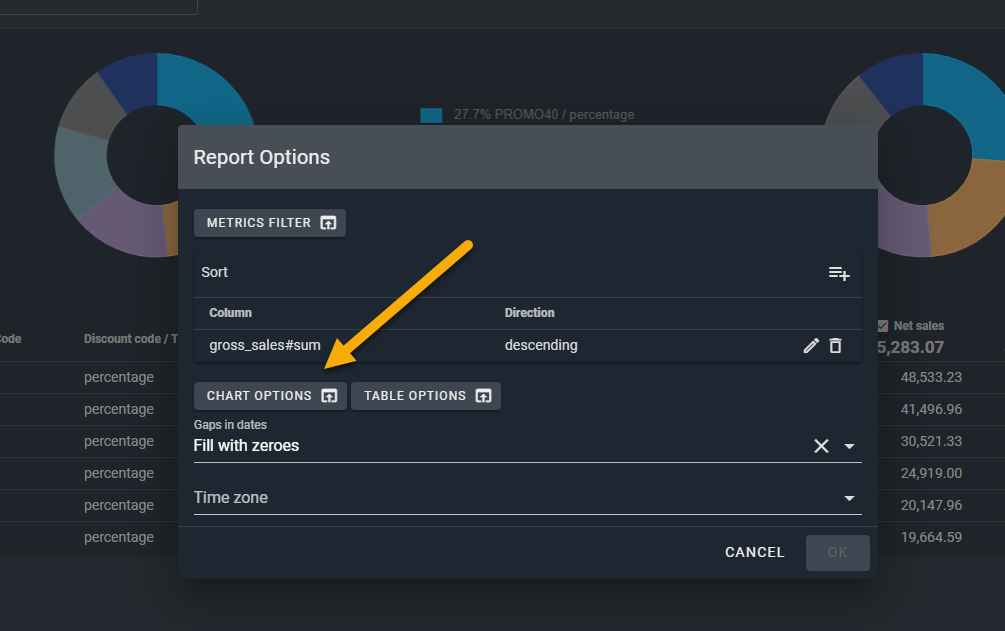
Task: Delete the gross_sales#sum sort row
Action: [x=836, y=346]
